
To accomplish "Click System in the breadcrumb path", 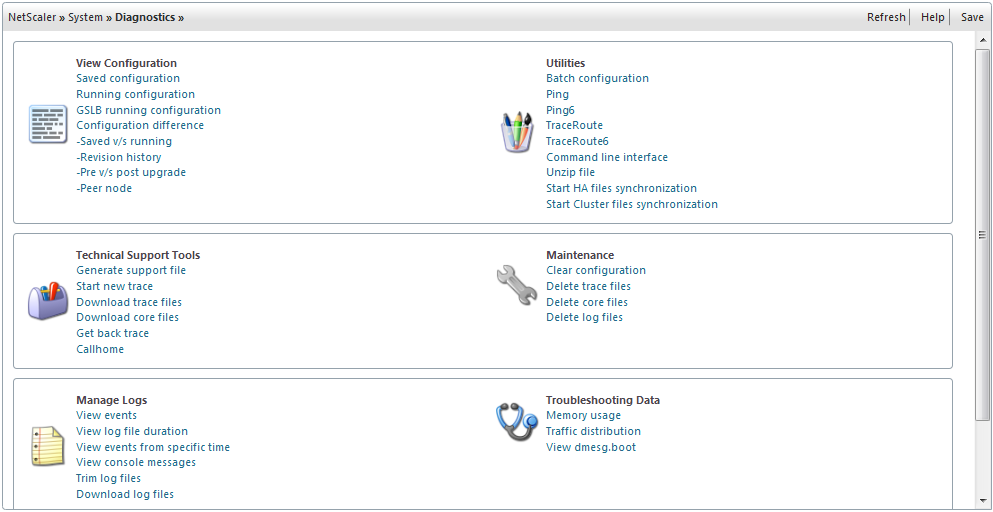I will pos(85,17).
